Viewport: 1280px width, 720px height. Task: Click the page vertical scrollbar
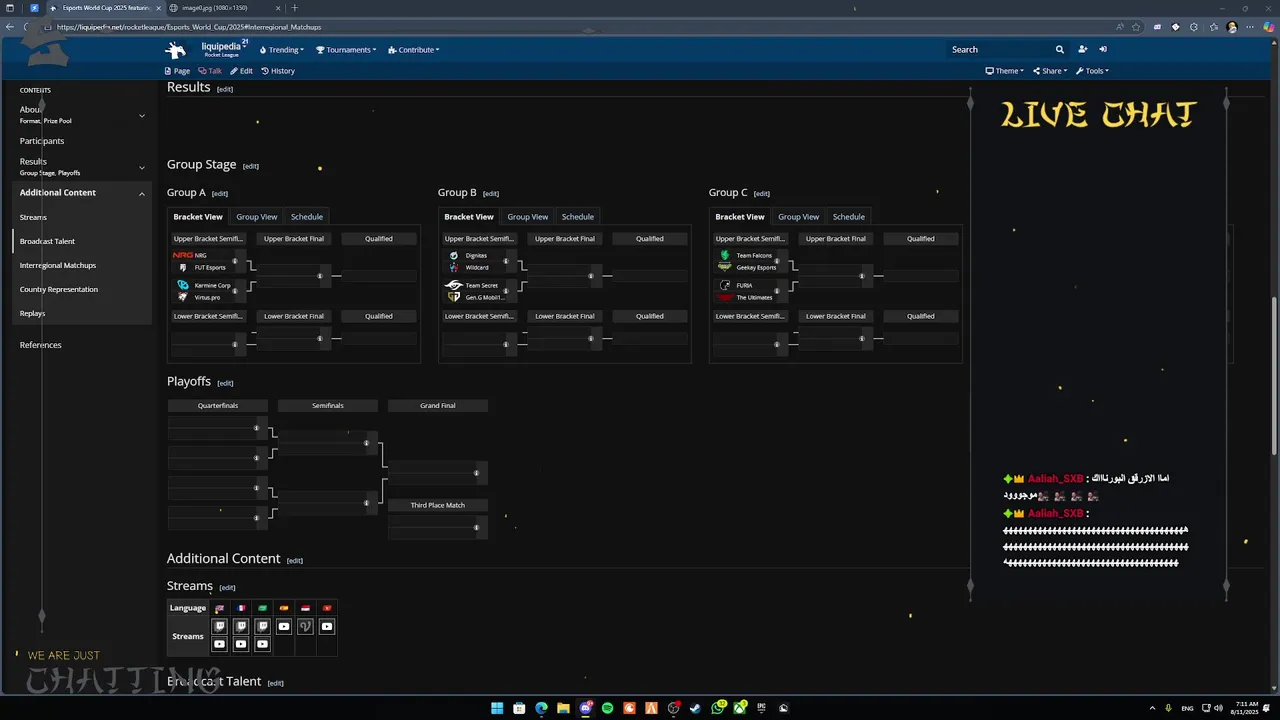tap(1274, 375)
